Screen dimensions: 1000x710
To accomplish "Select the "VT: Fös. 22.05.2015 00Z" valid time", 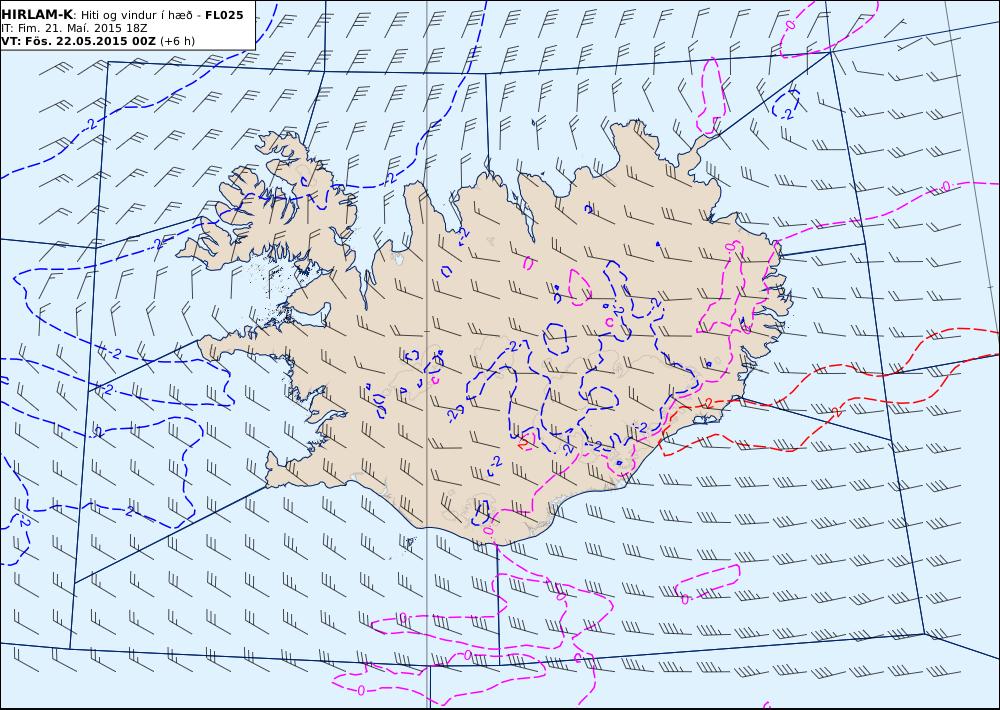I will click(78, 41).
